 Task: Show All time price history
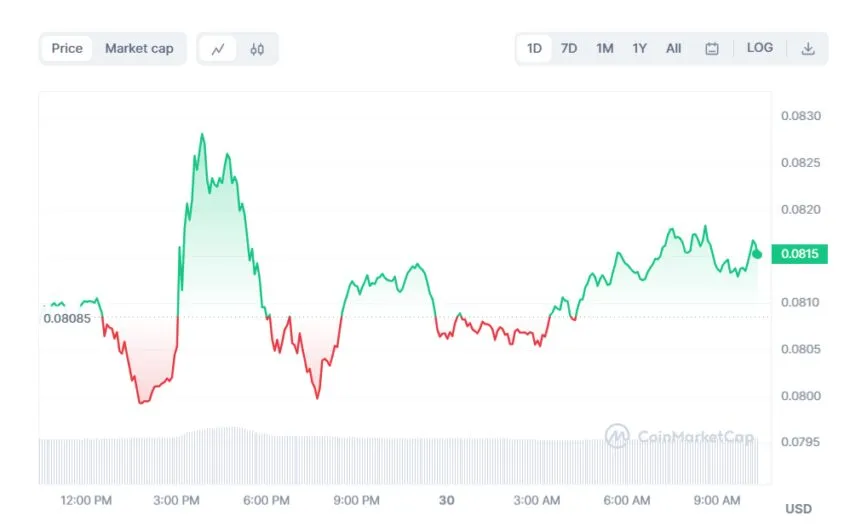pos(674,48)
